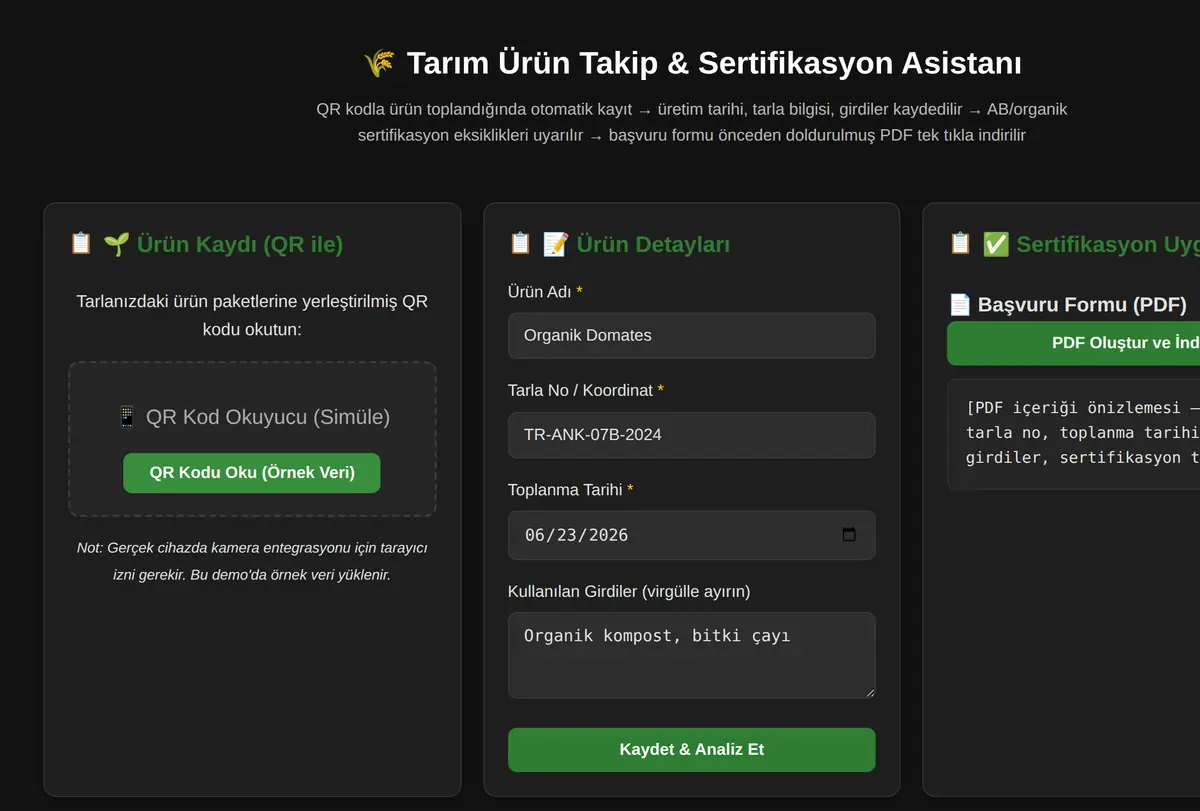Click the Başvuru Formu (PDF) heading text
The height and width of the screenshot is (811, 1200).
point(1082,304)
